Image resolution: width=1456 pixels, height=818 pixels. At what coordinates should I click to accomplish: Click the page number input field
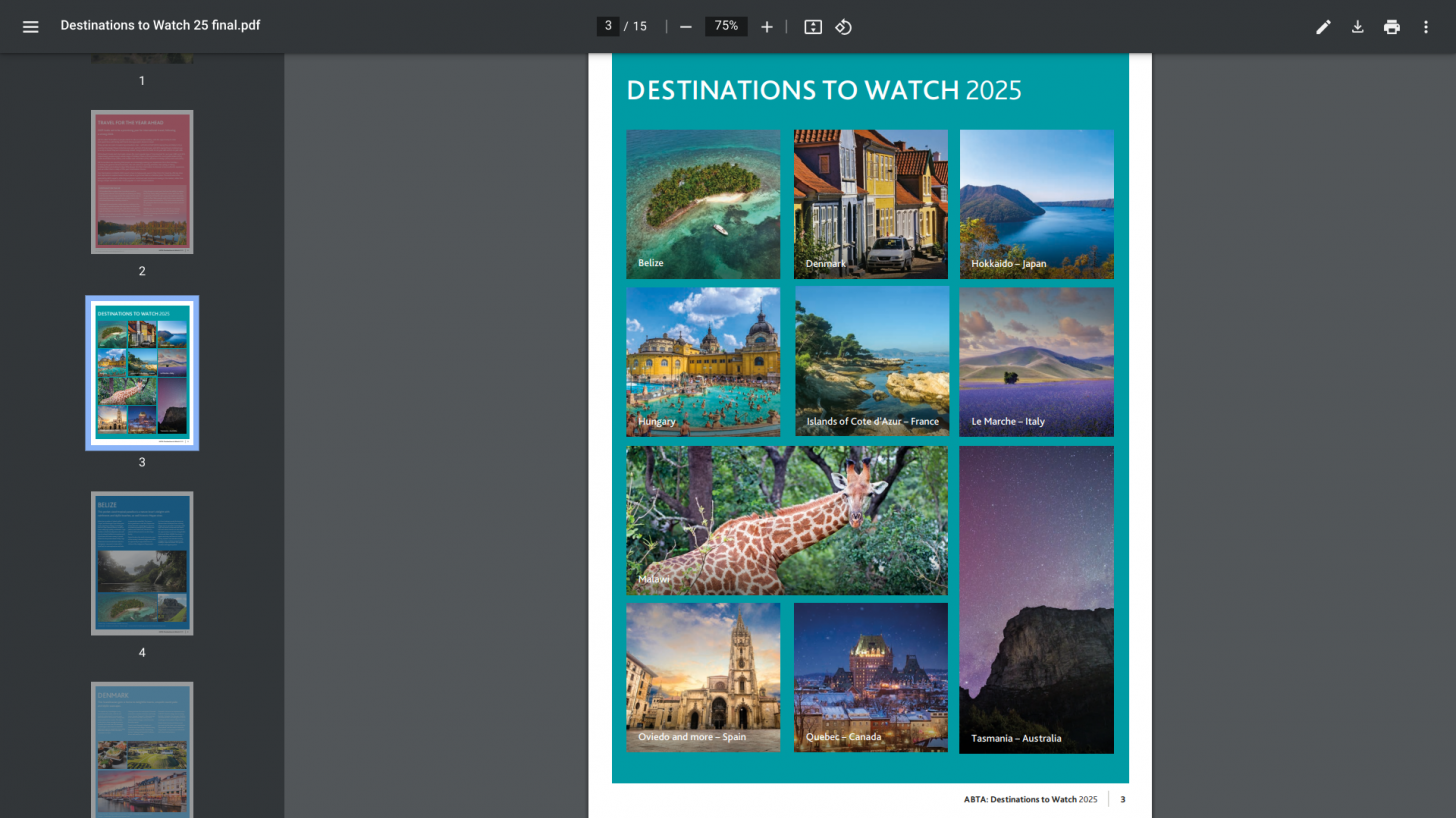[608, 26]
